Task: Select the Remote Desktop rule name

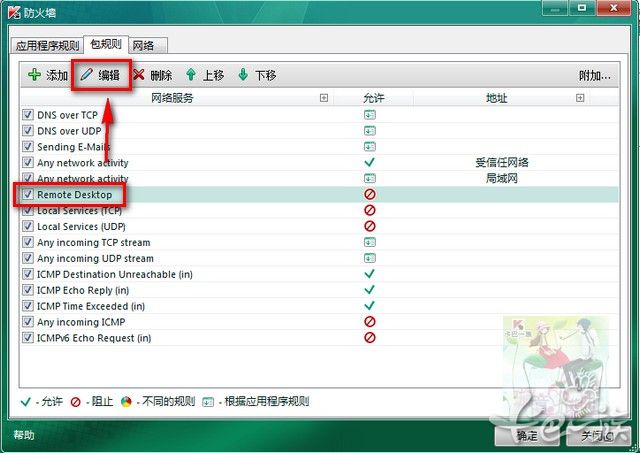Action: point(75,195)
